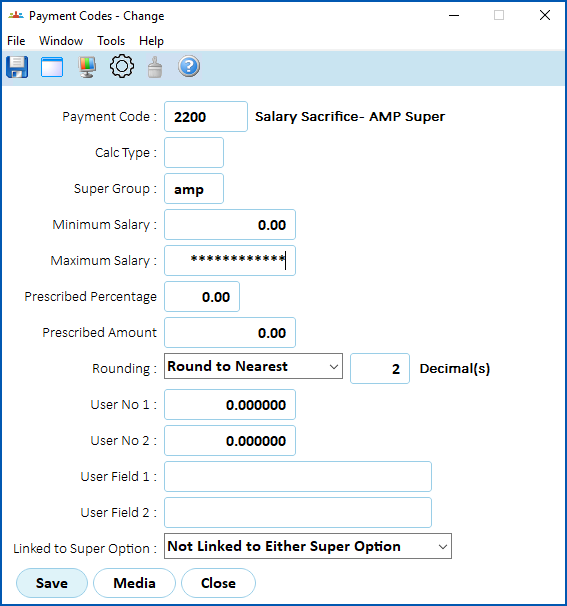Click the User No 2 field
The image size is (567, 606).
click(230, 441)
